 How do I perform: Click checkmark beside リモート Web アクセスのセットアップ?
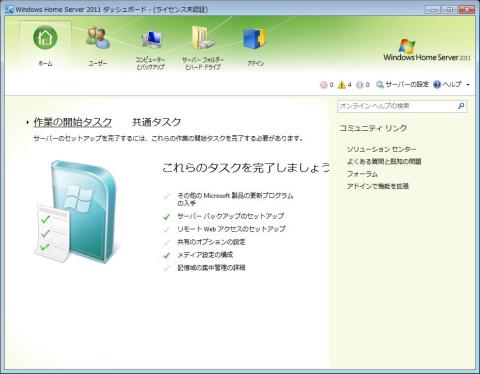point(167,230)
